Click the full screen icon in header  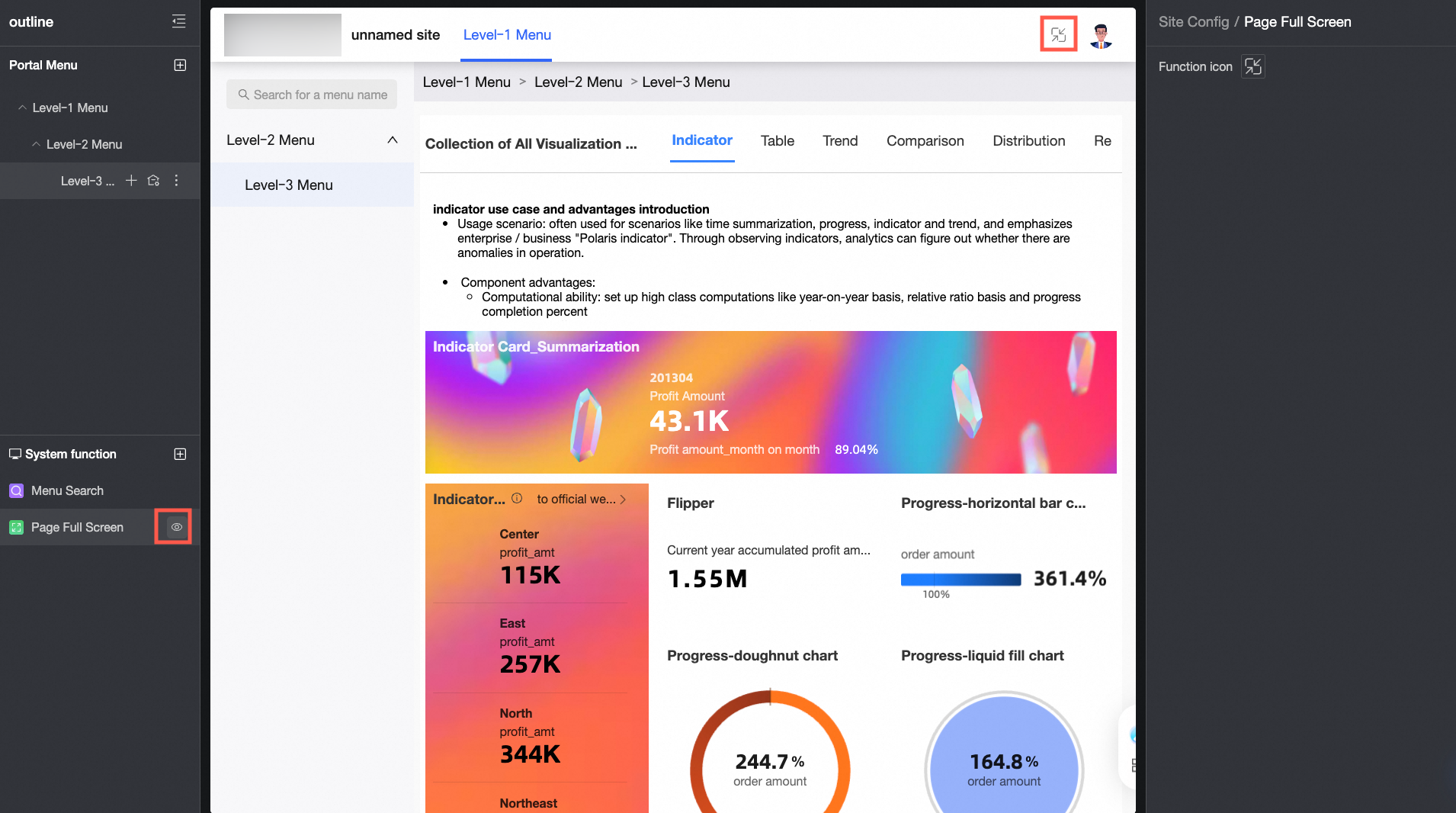[x=1058, y=34]
